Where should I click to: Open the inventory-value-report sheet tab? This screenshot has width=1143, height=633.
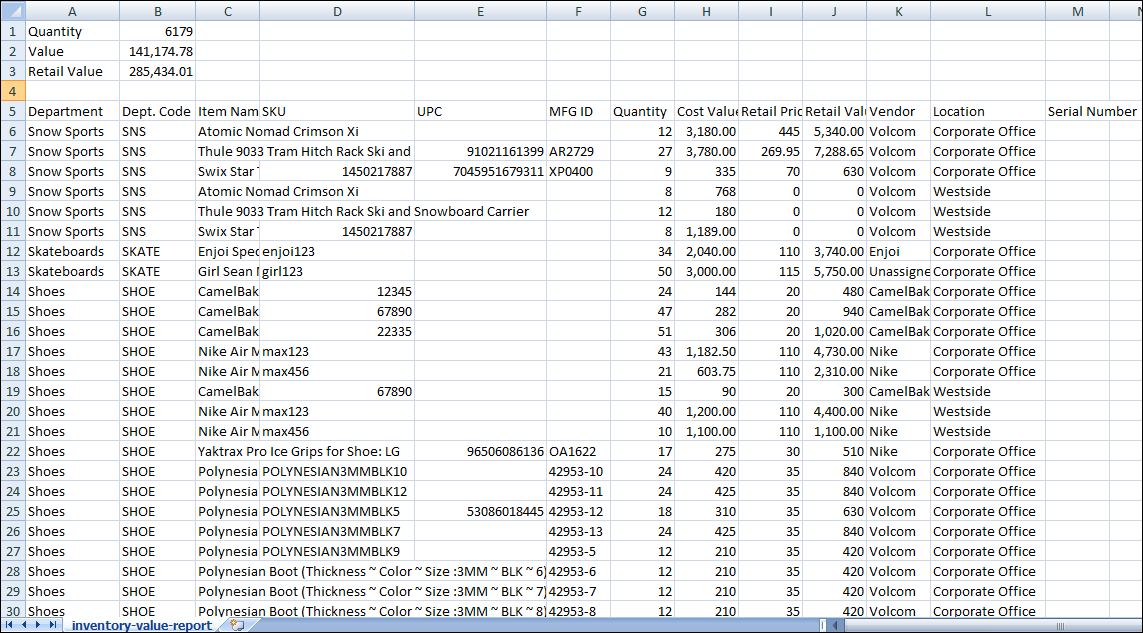tap(141, 625)
